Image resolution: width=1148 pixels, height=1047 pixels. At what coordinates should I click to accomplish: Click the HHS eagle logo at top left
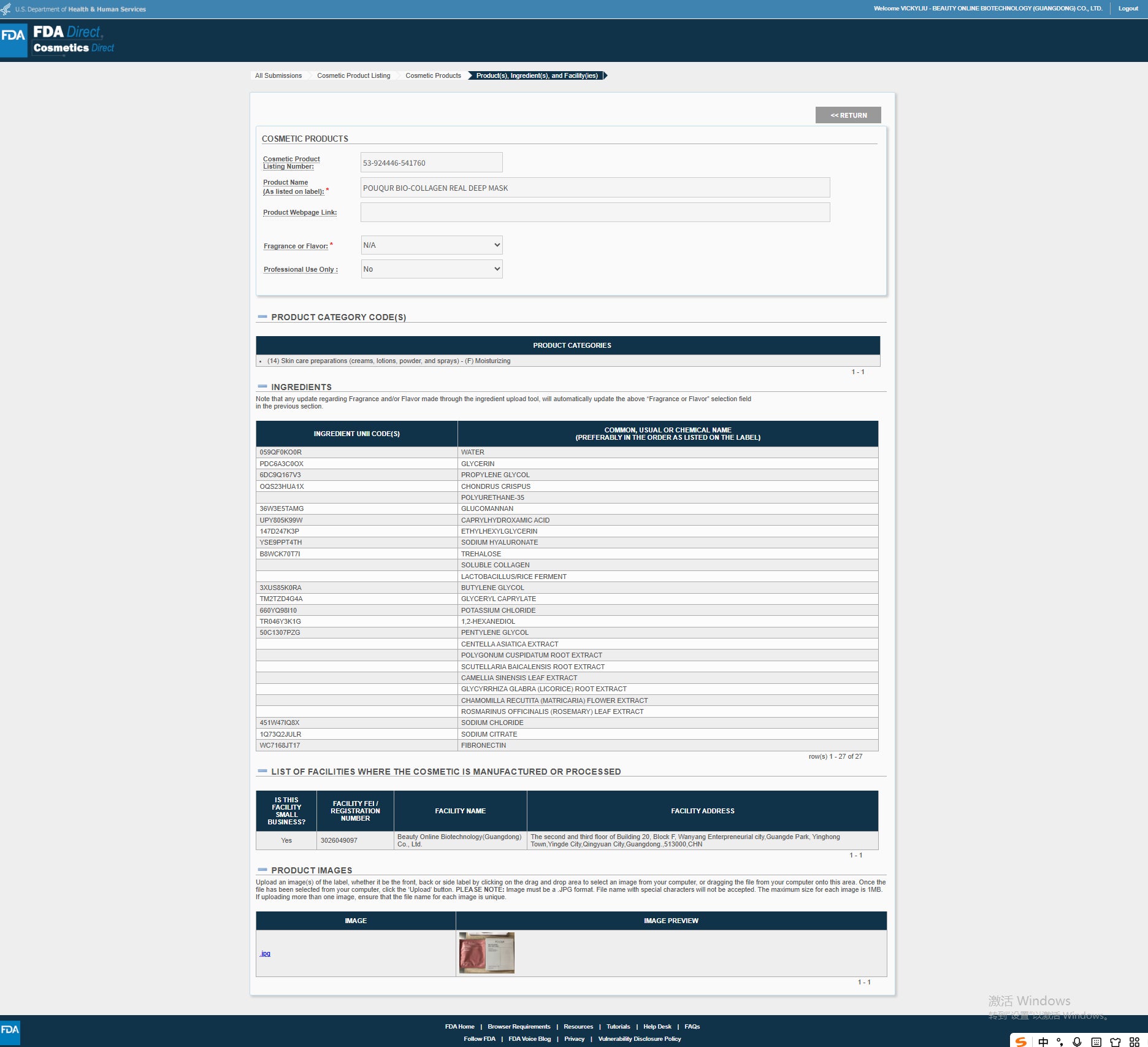pyautogui.click(x=6, y=9)
